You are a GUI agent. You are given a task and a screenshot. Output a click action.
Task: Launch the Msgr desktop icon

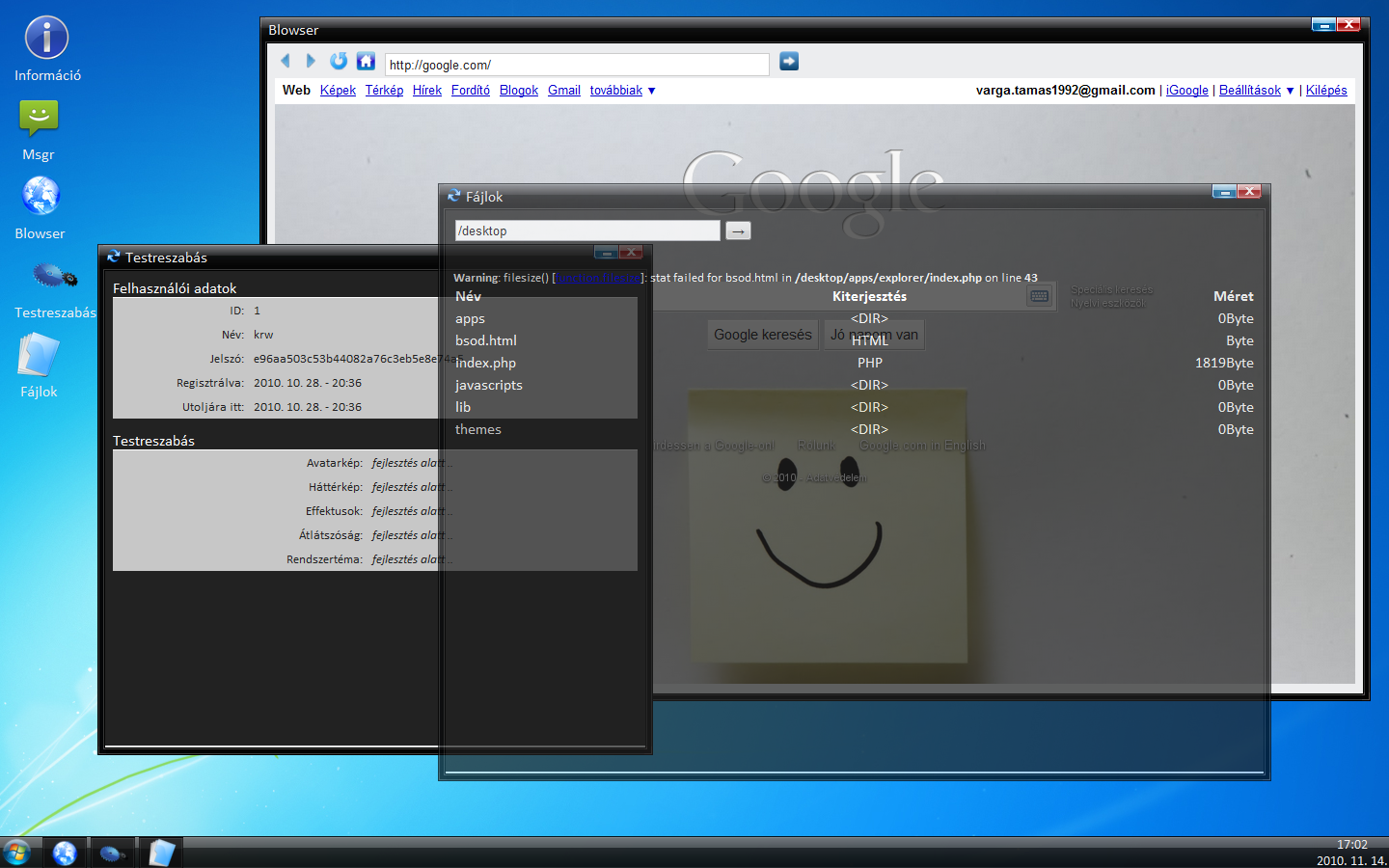click(39, 120)
